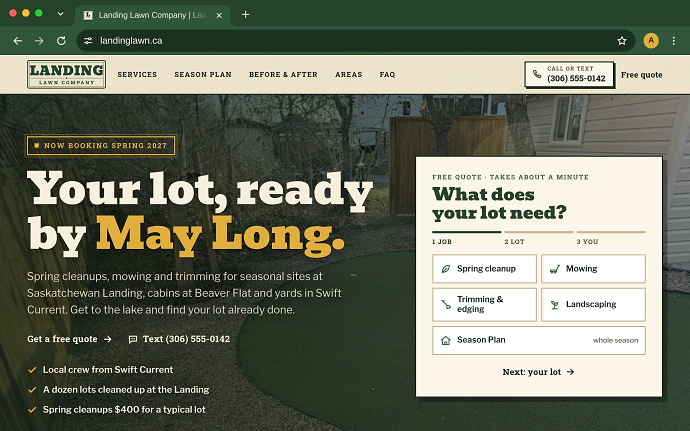Click the mower icon on Mowing
The height and width of the screenshot is (431, 690).
pos(554,269)
